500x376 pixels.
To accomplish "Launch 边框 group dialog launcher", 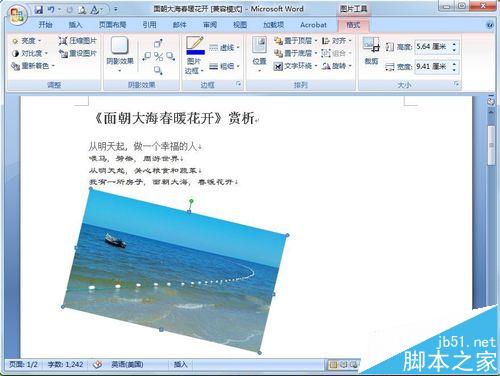I will [238, 84].
